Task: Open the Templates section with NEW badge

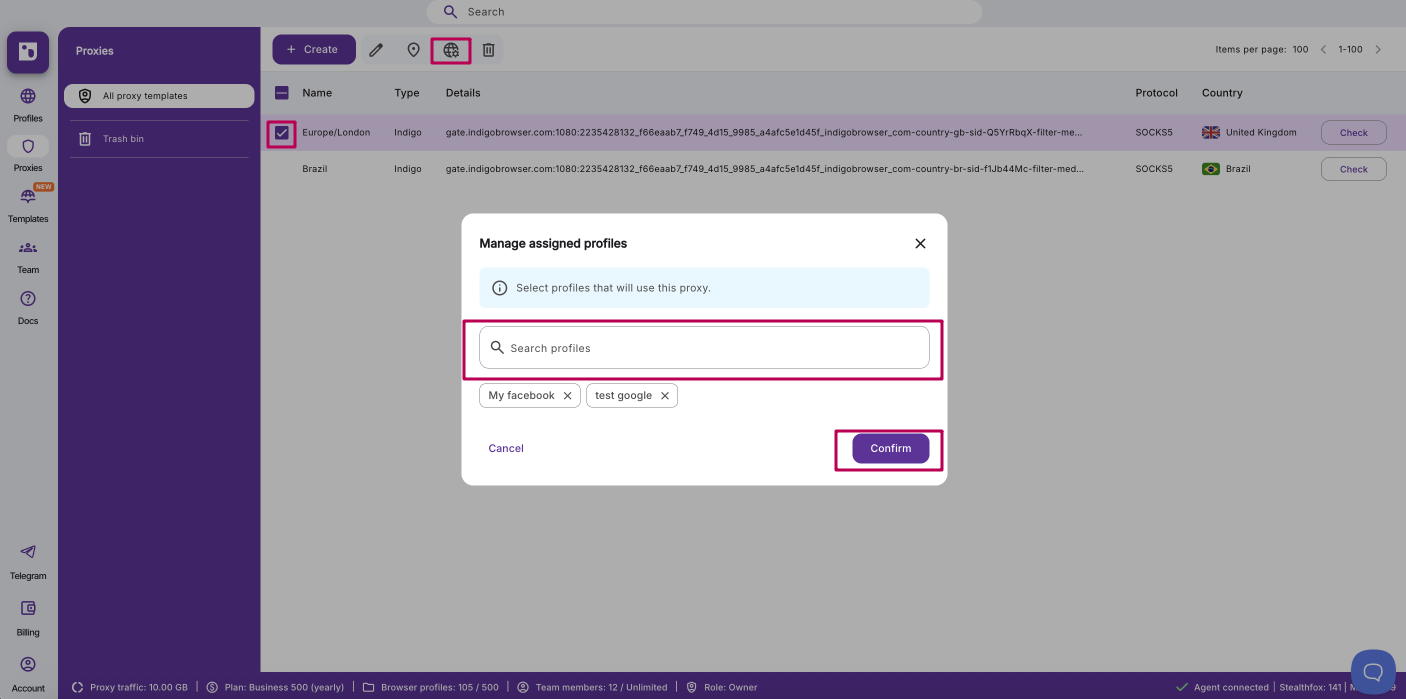Action: 28,199
